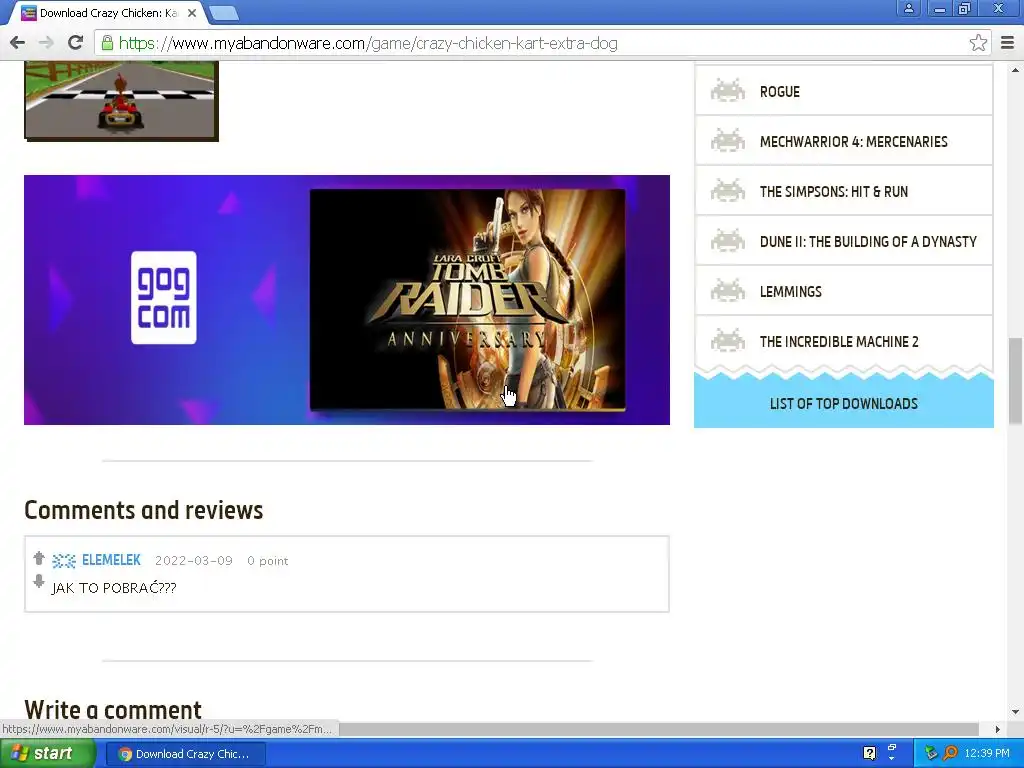Open The Incredible Machine 2 link
The width and height of the screenshot is (1024, 768).
pyautogui.click(x=839, y=342)
